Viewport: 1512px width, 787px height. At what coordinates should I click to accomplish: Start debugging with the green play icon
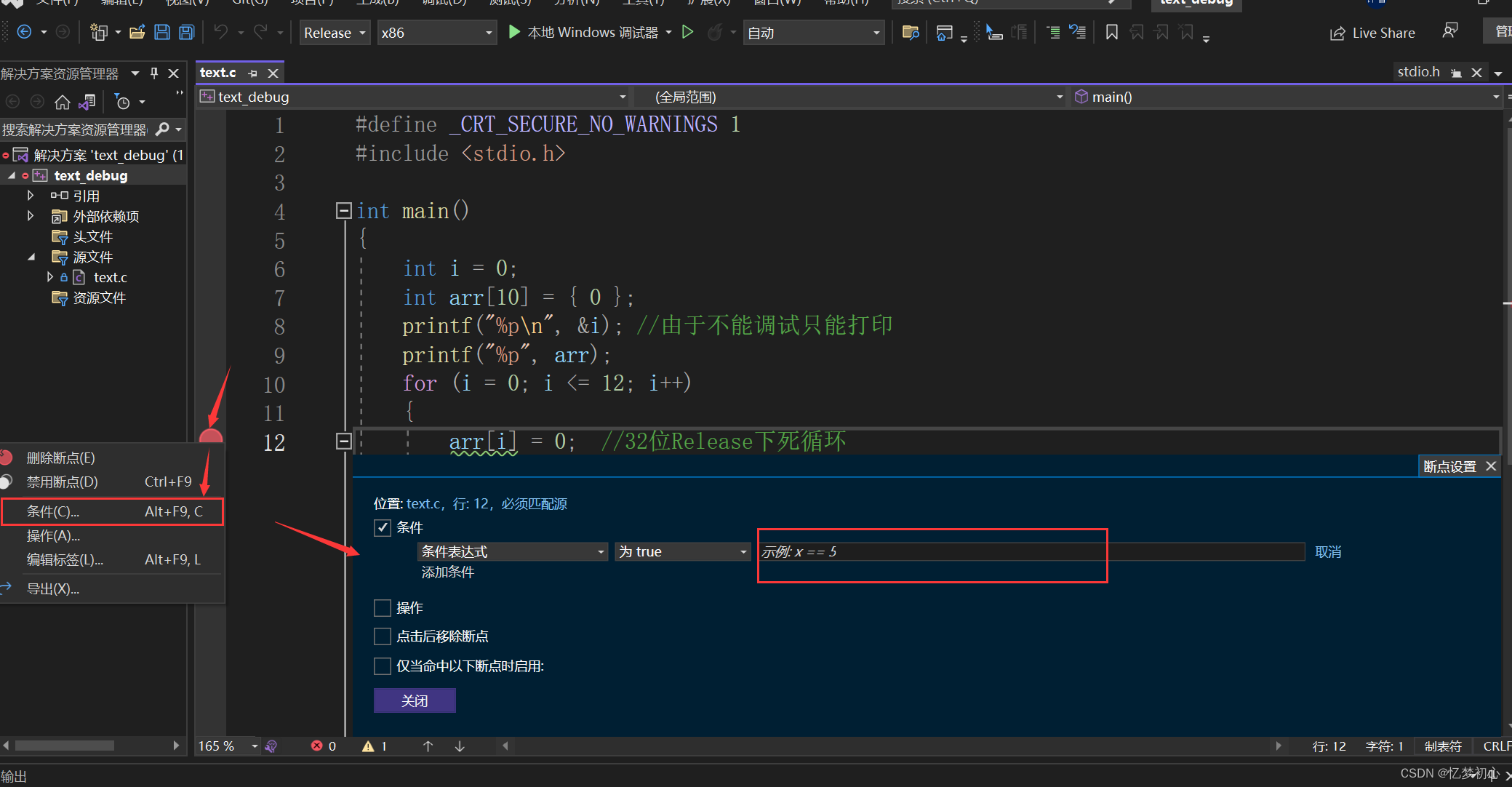point(514,32)
